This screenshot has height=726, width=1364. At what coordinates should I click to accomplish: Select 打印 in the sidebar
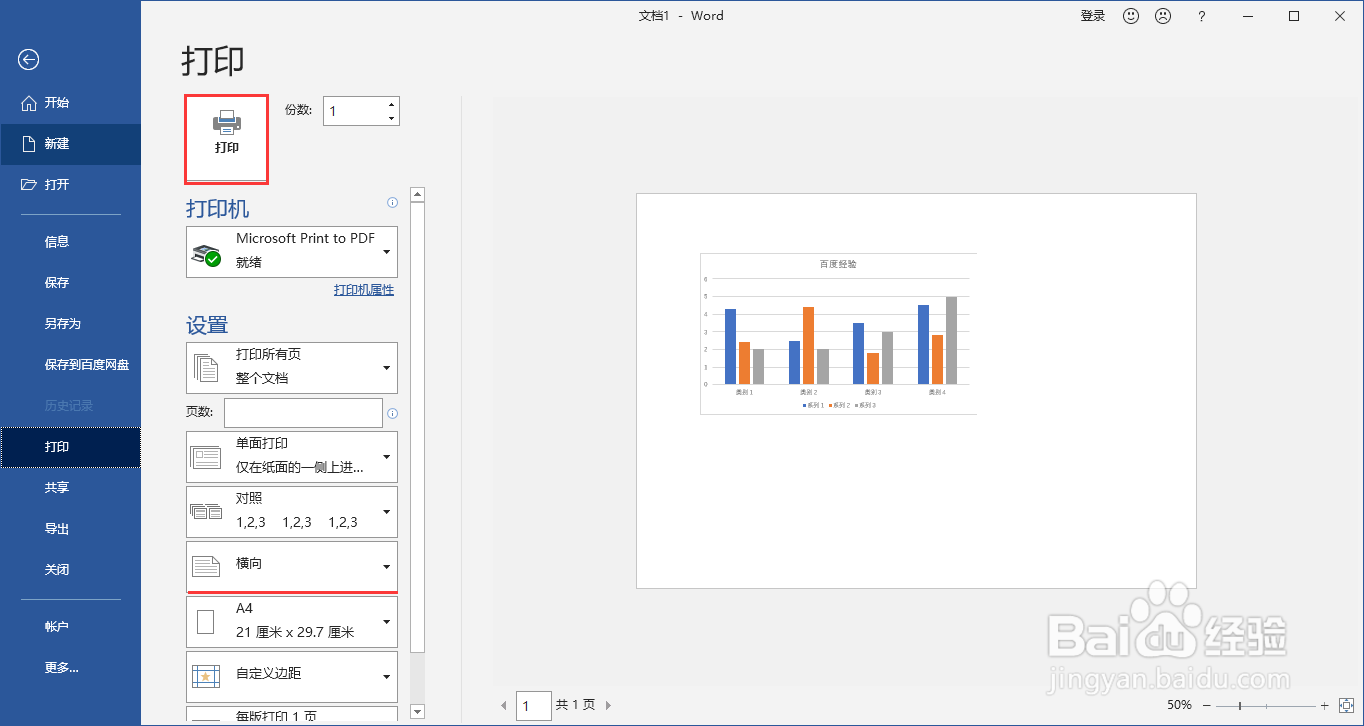[70, 447]
